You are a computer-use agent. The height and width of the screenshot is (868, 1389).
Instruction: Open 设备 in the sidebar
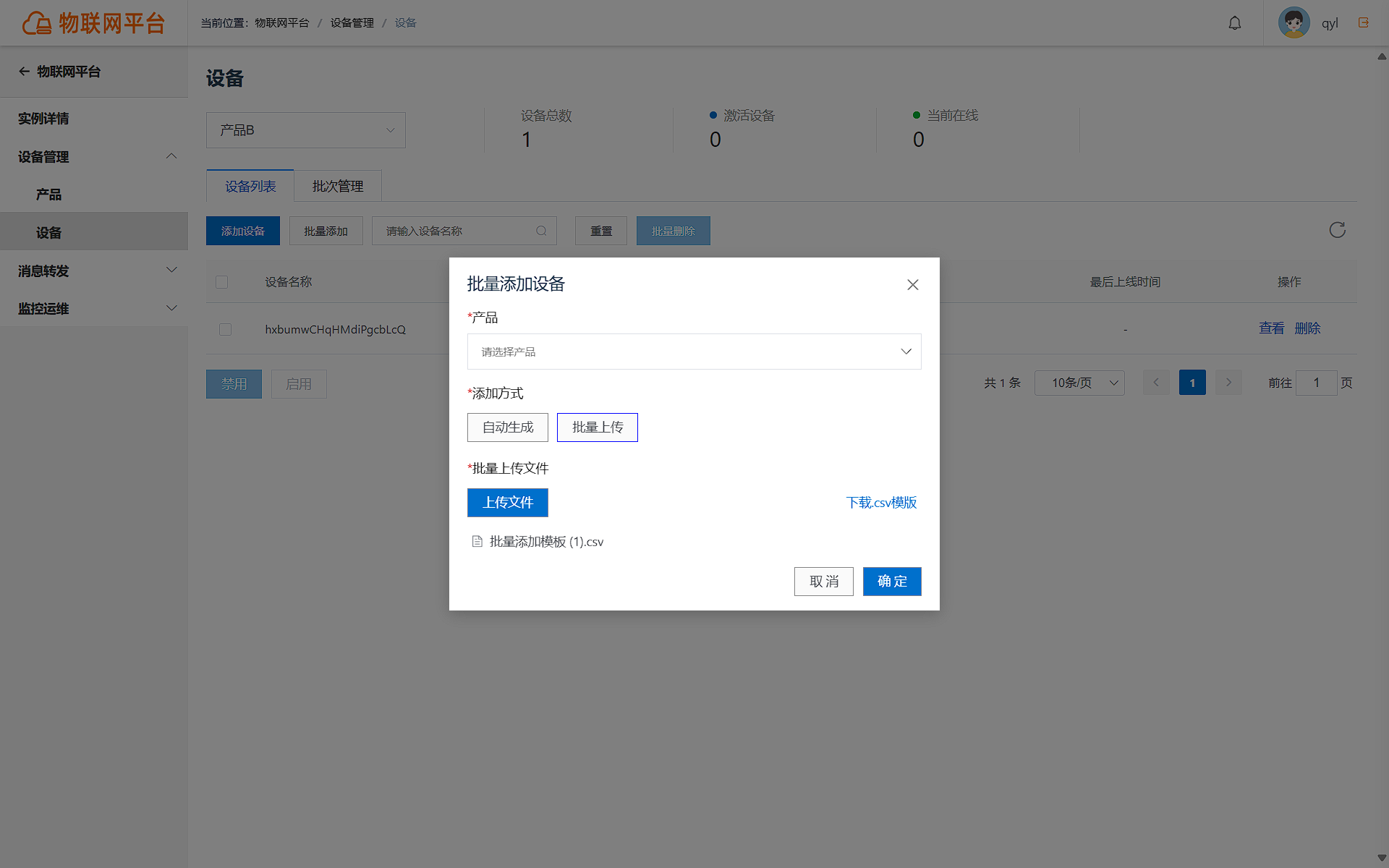pyautogui.click(x=94, y=231)
